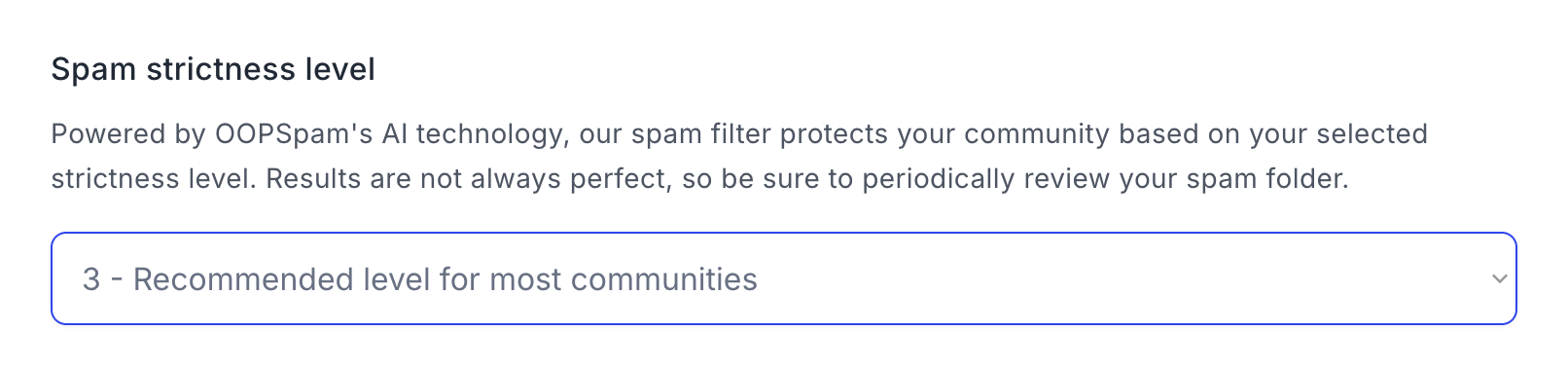This screenshot has width=1568, height=368.
Task: Click the chevron arrow in the strictness select
Action: click(x=1499, y=279)
